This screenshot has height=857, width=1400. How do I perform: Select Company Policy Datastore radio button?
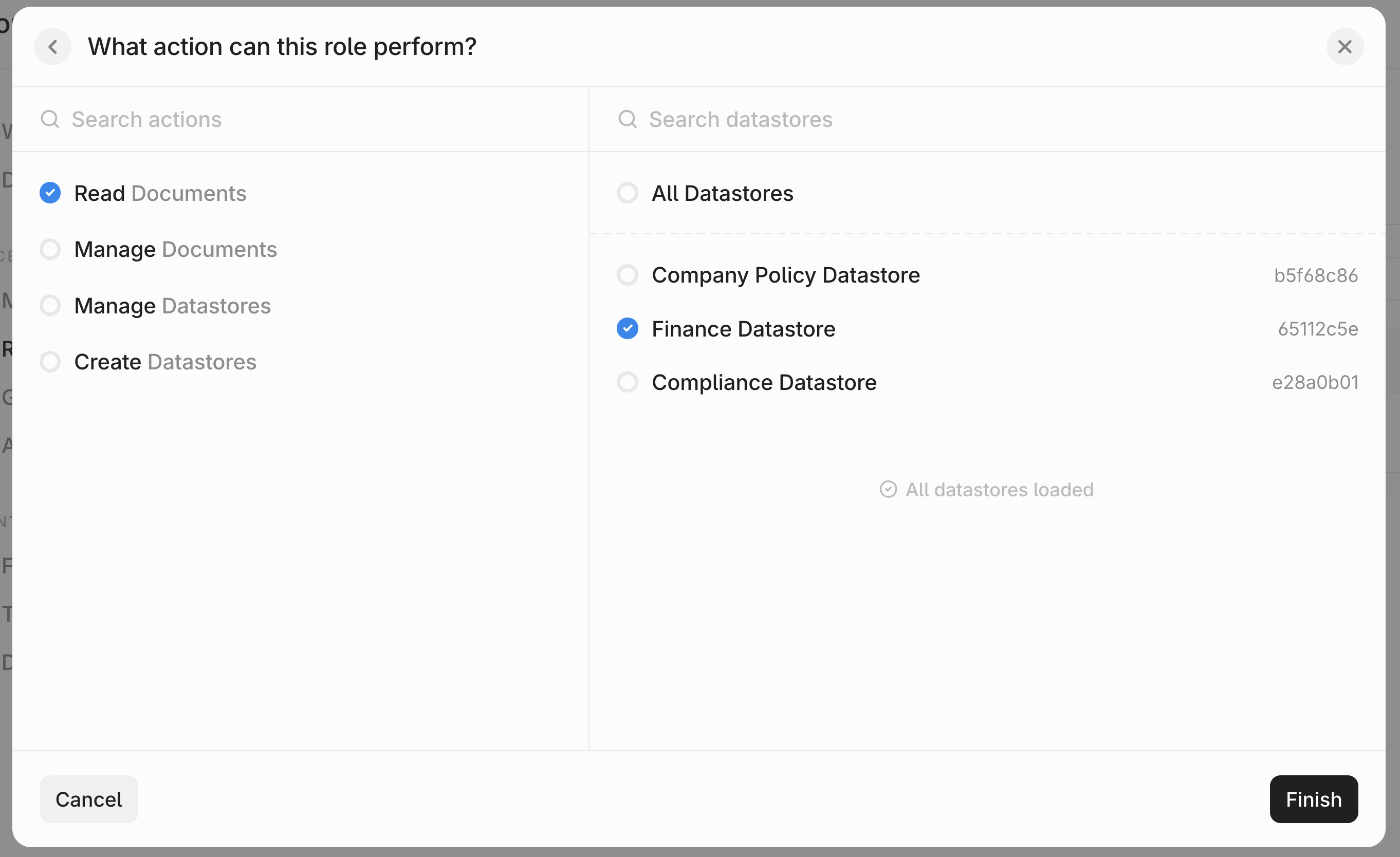[627, 275]
